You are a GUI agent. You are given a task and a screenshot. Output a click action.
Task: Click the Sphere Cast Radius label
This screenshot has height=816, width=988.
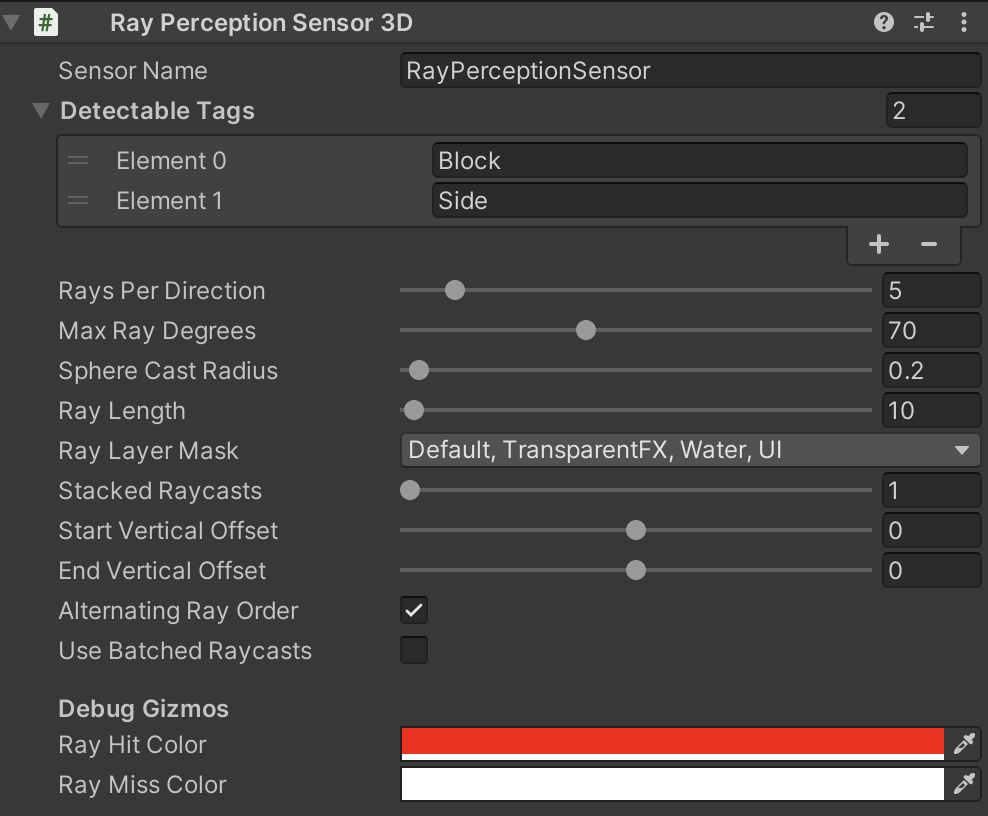click(168, 371)
